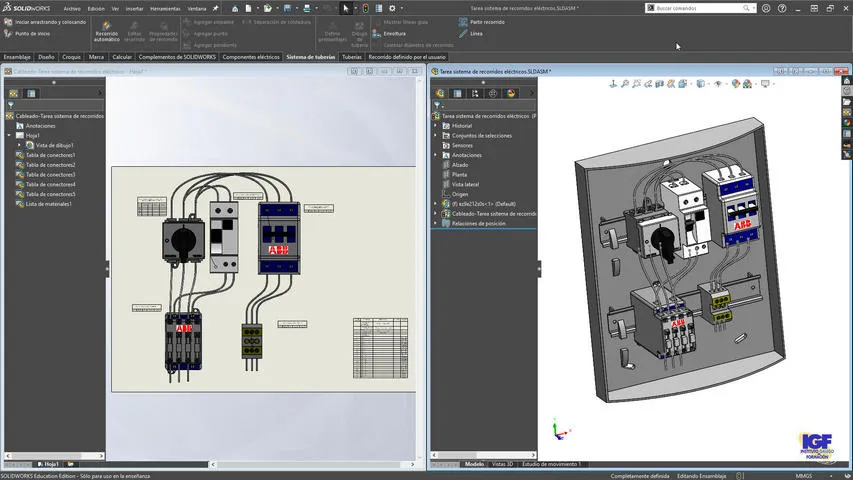Expand Anotaciones node in assembly tree
Image resolution: width=853 pixels, height=480 pixels.
[435, 155]
